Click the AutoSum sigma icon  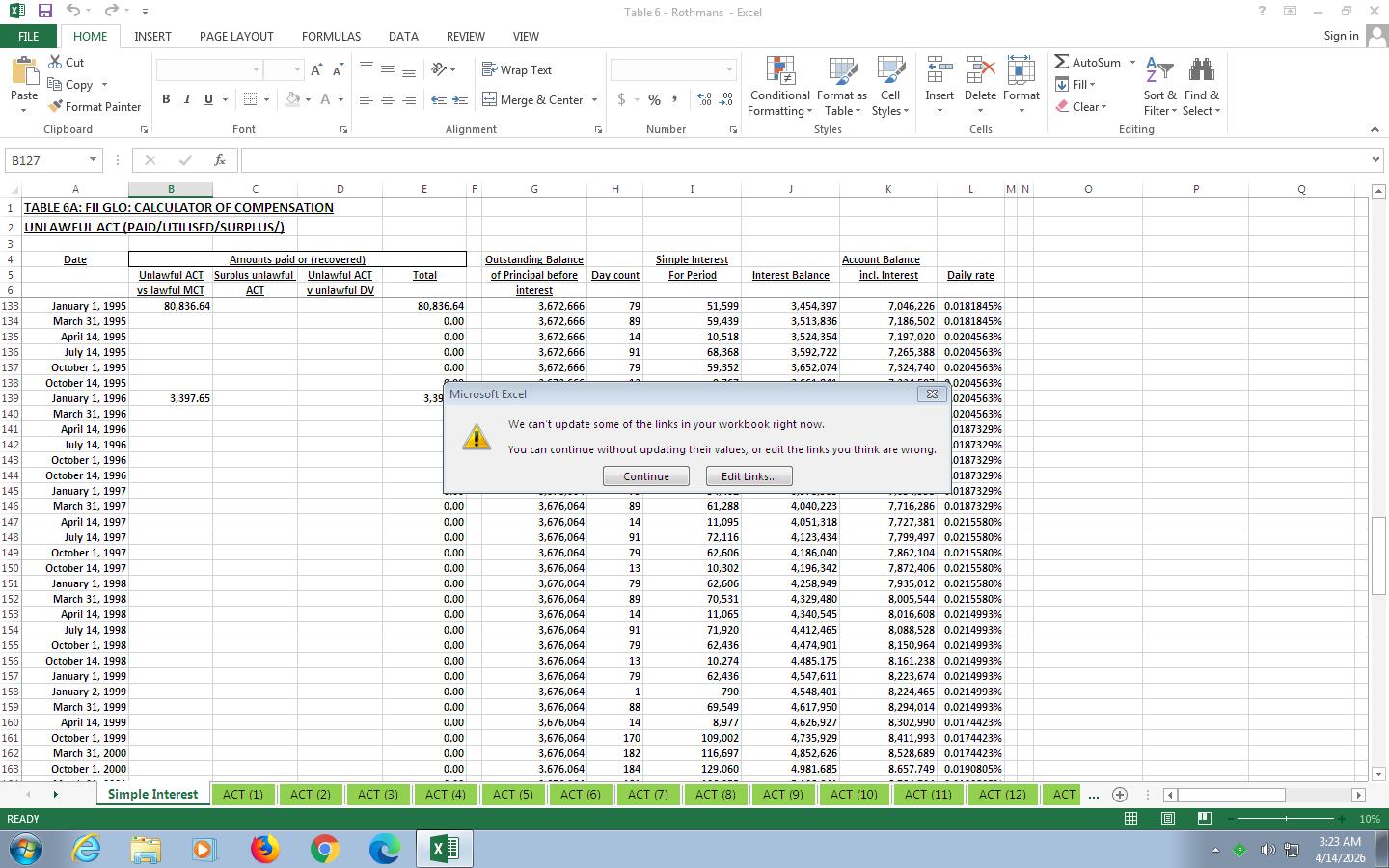click(x=1062, y=62)
